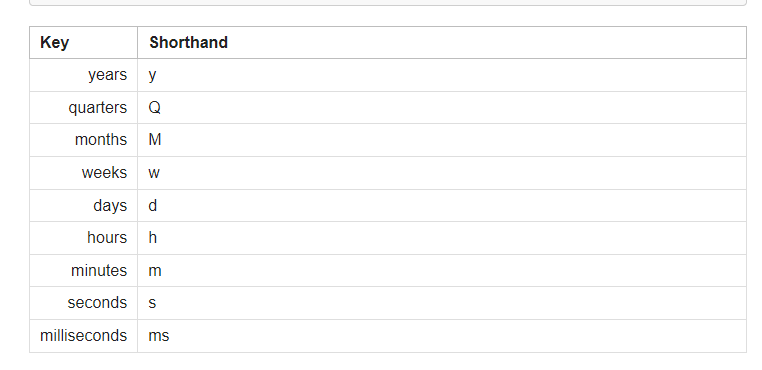Select the months key cell
The height and width of the screenshot is (370, 762).
coord(84,140)
